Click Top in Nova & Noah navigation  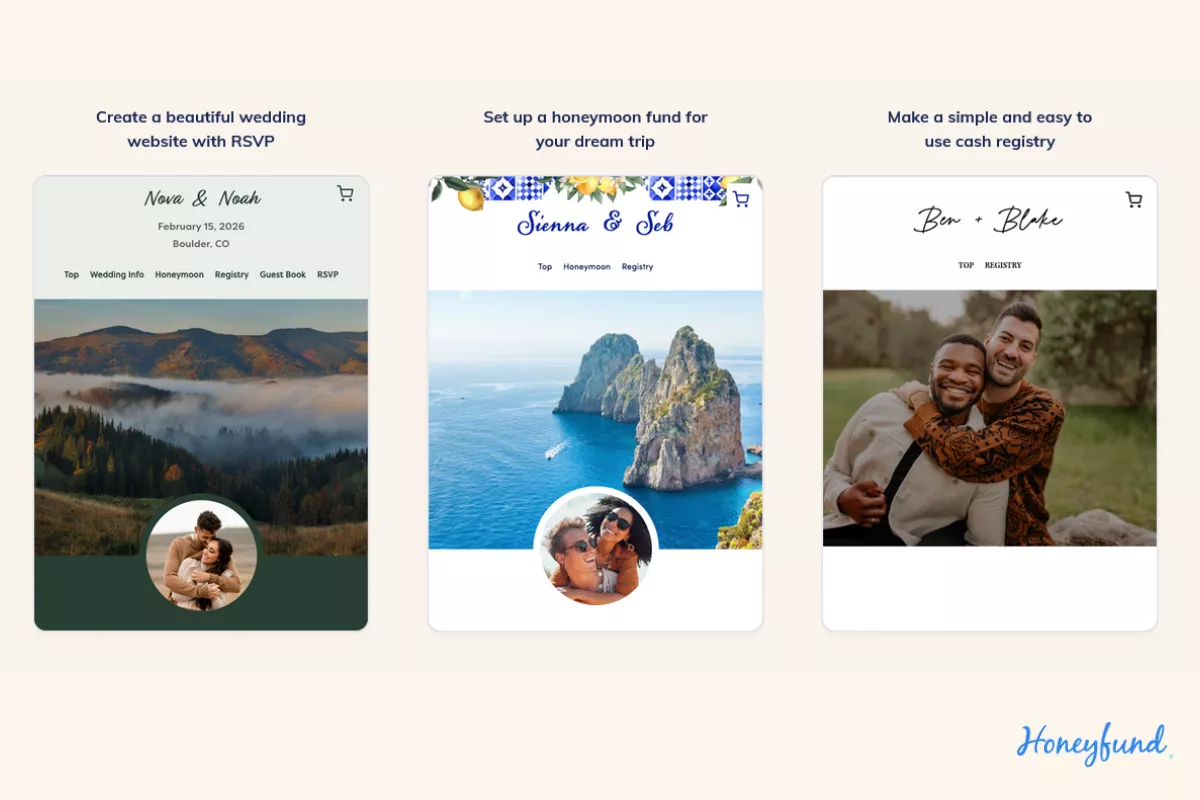(x=71, y=275)
